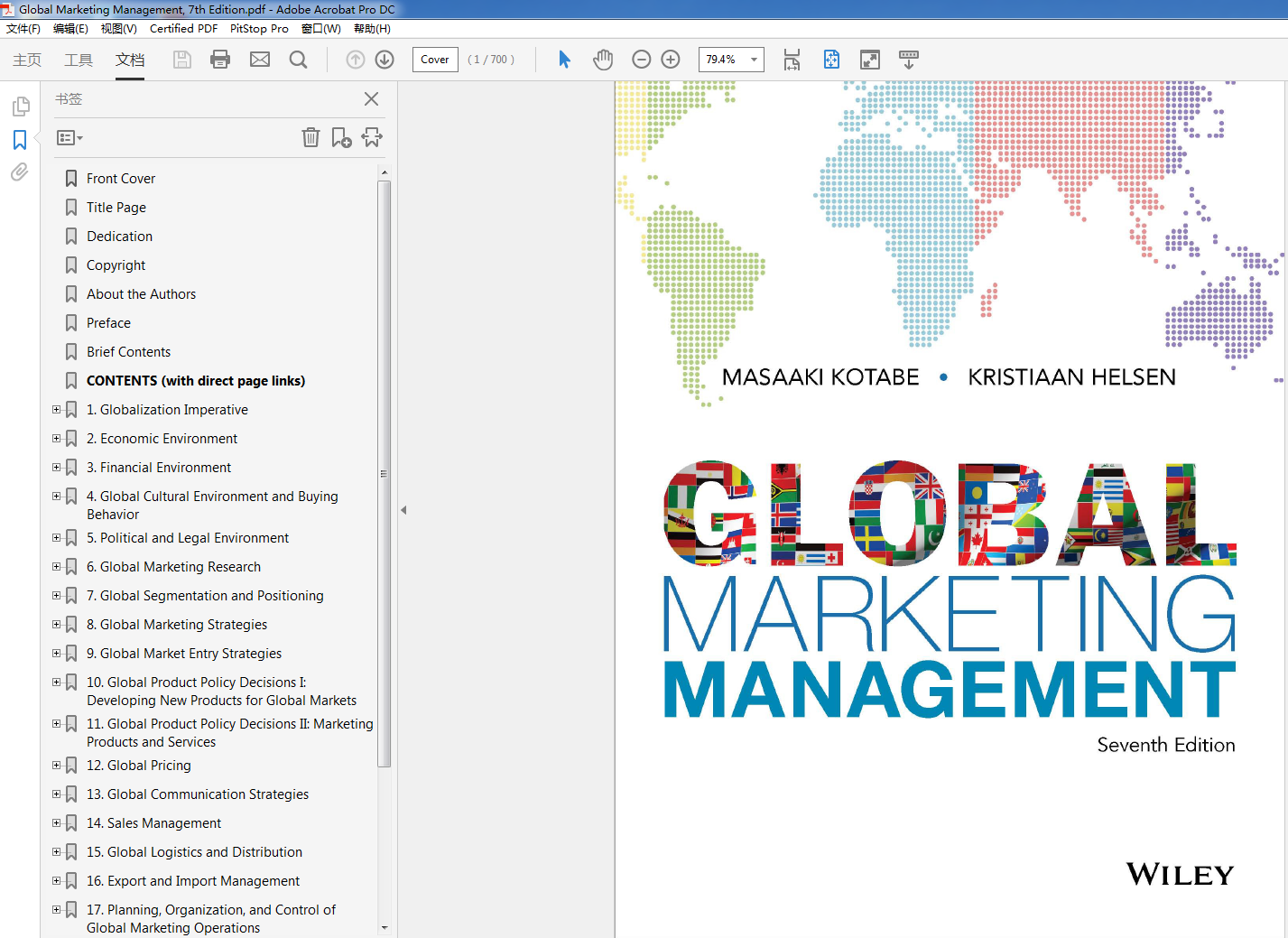Go to previous page arrow
Viewport: 1288px width, 938px height.
click(356, 60)
